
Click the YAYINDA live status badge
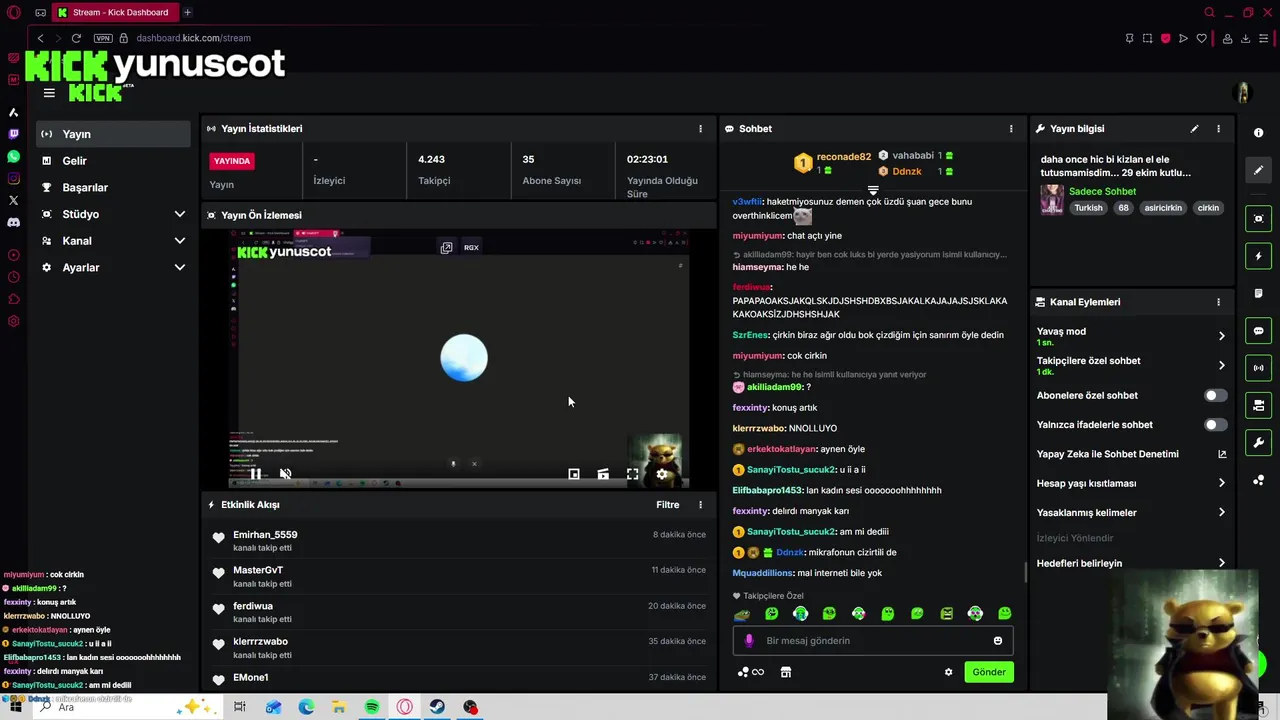(232, 161)
